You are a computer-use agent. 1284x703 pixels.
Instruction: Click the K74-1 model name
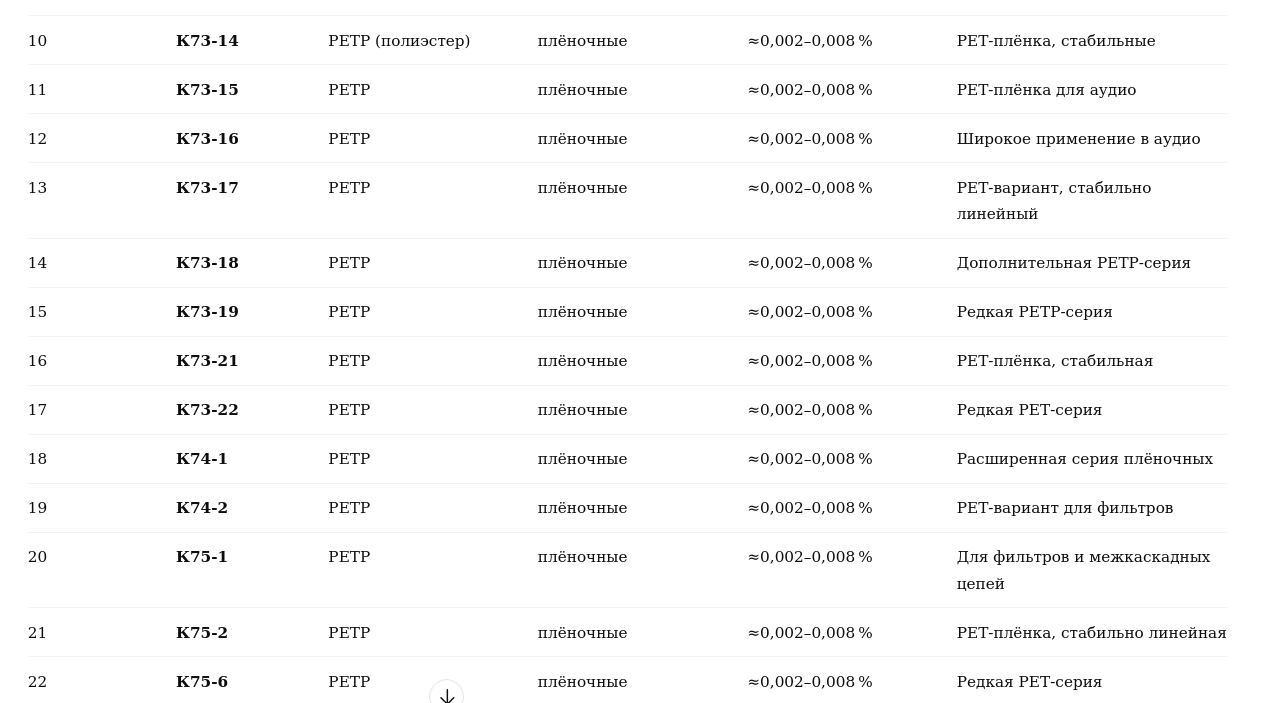coord(202,459)
